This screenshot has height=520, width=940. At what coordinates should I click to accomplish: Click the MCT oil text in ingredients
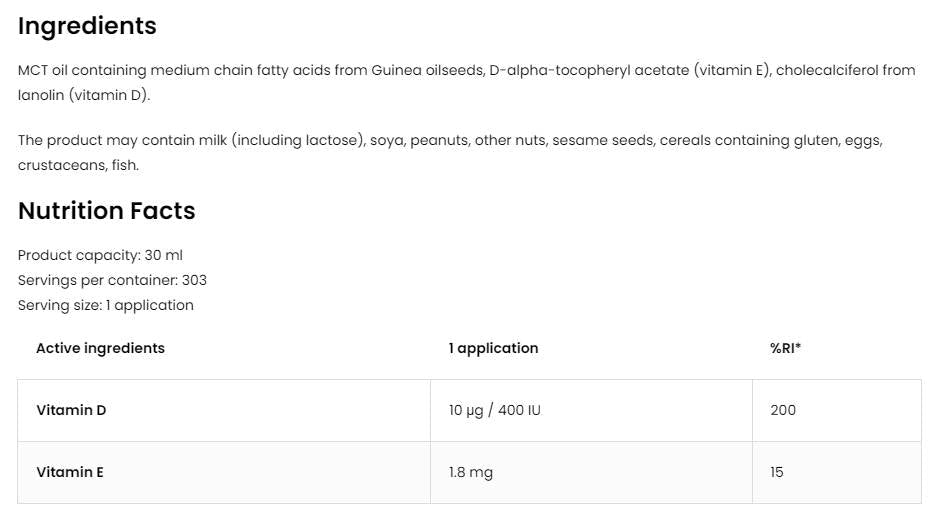pos(47,70)
